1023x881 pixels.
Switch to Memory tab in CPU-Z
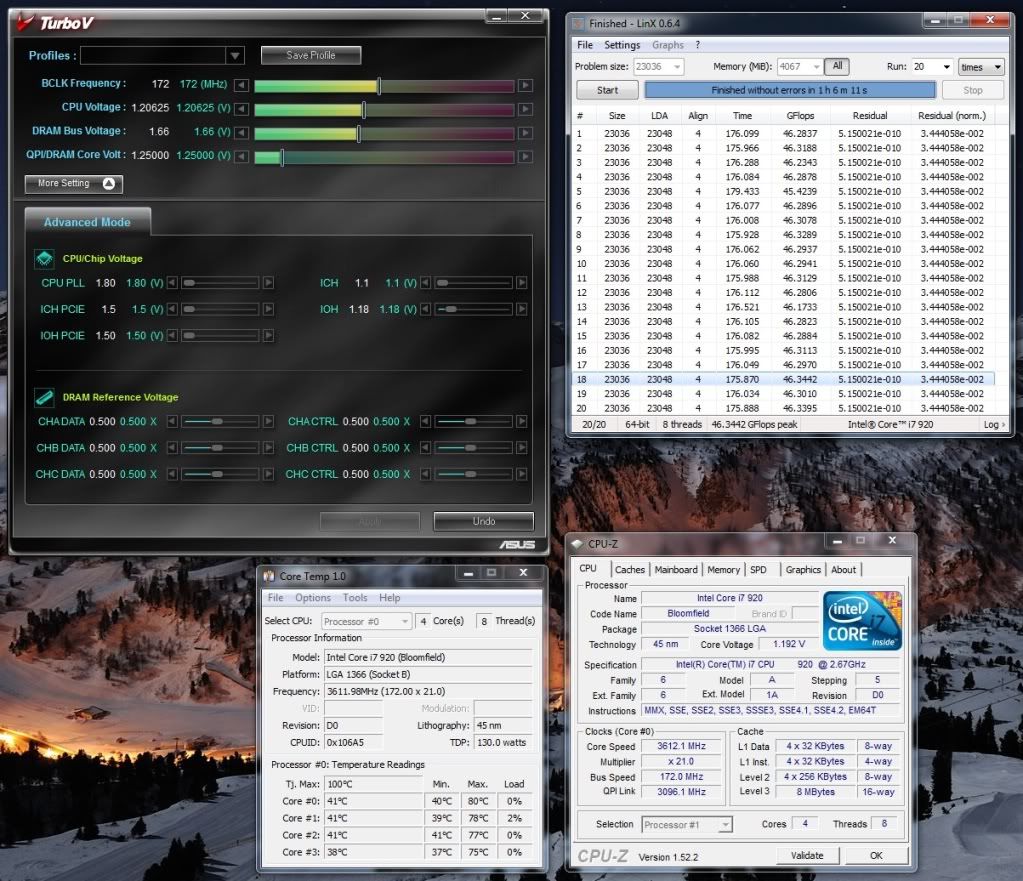724,570
